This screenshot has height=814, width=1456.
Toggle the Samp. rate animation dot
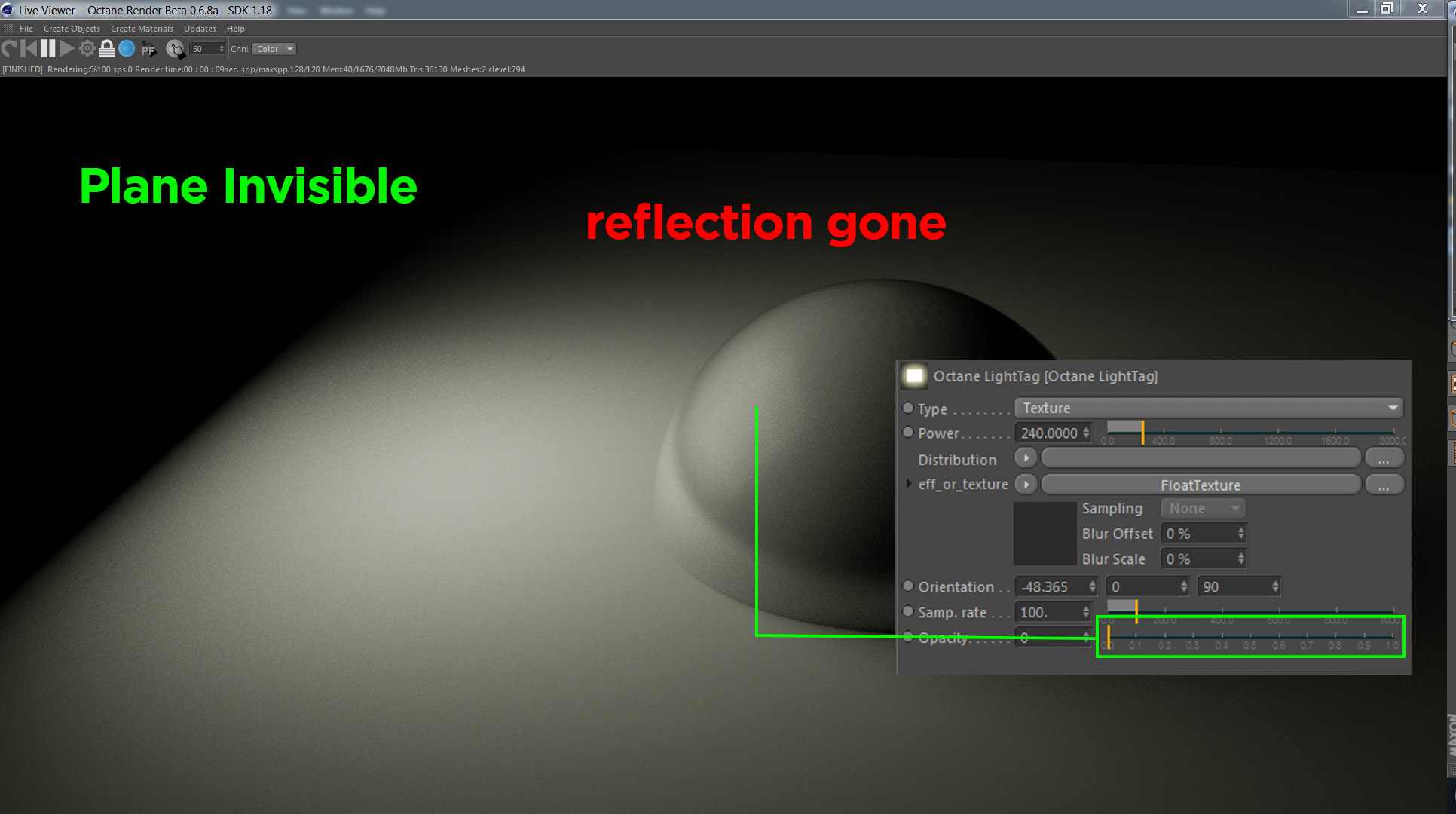[x=908, y=612]
